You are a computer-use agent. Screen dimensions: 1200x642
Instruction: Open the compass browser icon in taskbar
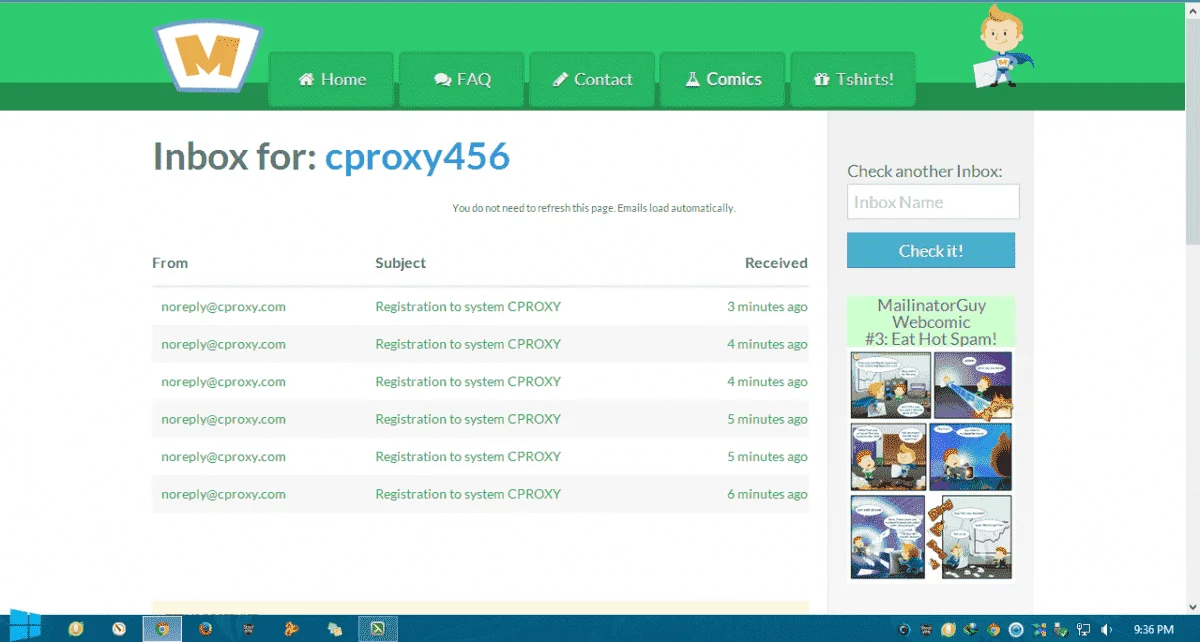pyautogui.click(x=119, y=629)
